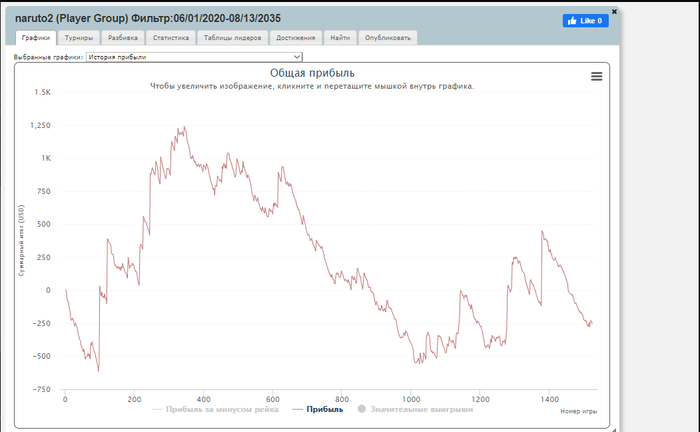
Task: Toggle the Значительные выигрыши legend item
Action: (415, 409)
